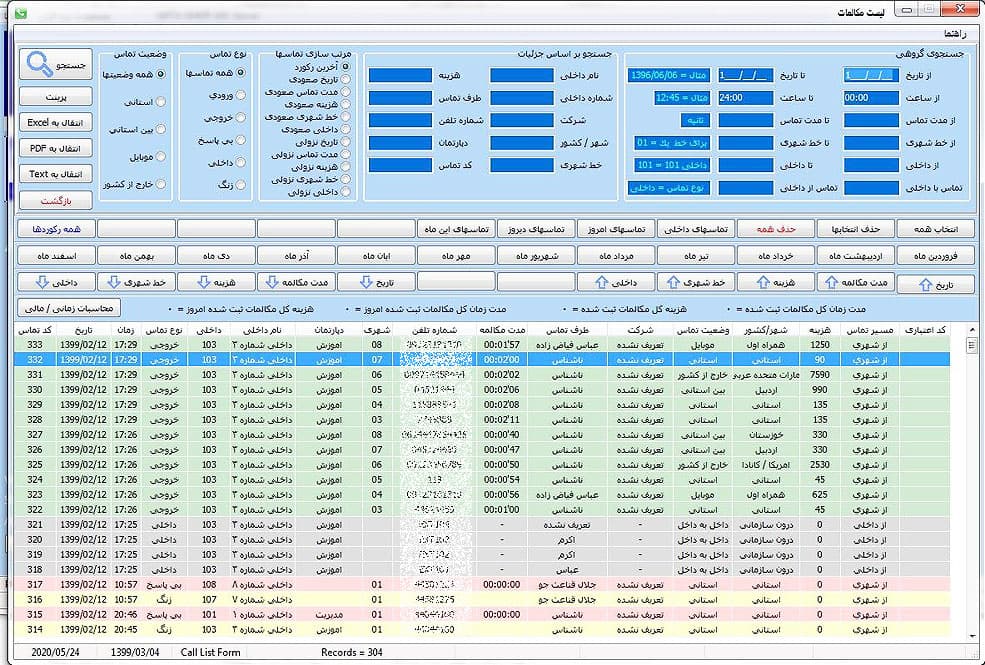Sort descending by خط شهری down-arrow button

[136, 283]
